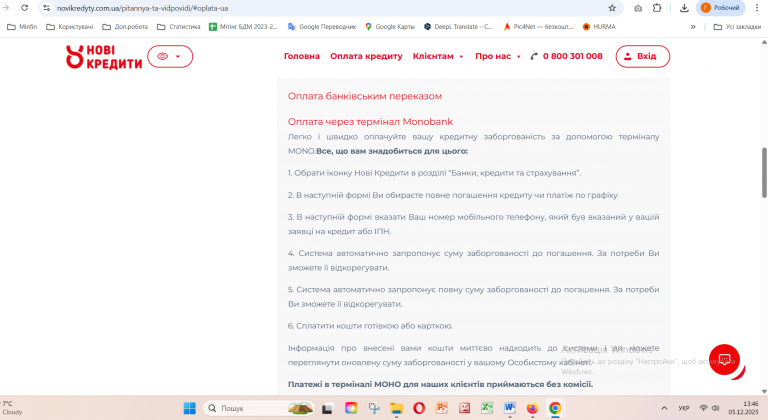Launch Opera from taskbar
768x420 pixels.
(x=419, y=408)
